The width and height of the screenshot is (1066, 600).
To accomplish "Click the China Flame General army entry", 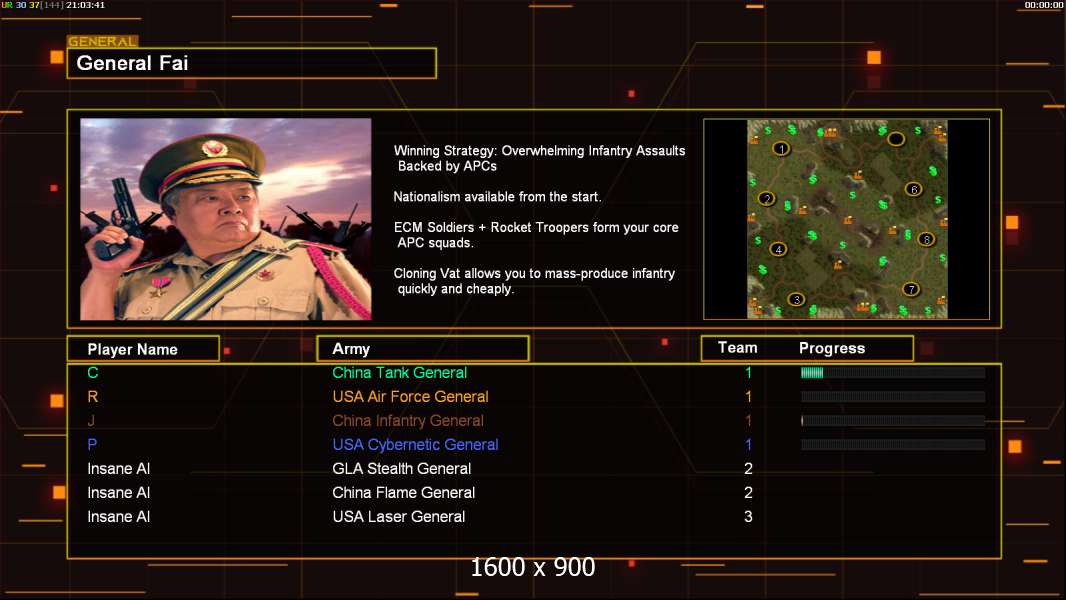I will (x=404, y=493).
